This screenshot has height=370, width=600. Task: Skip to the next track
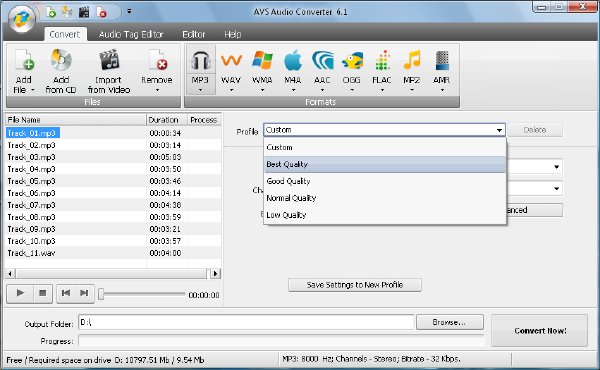(84, 293)
